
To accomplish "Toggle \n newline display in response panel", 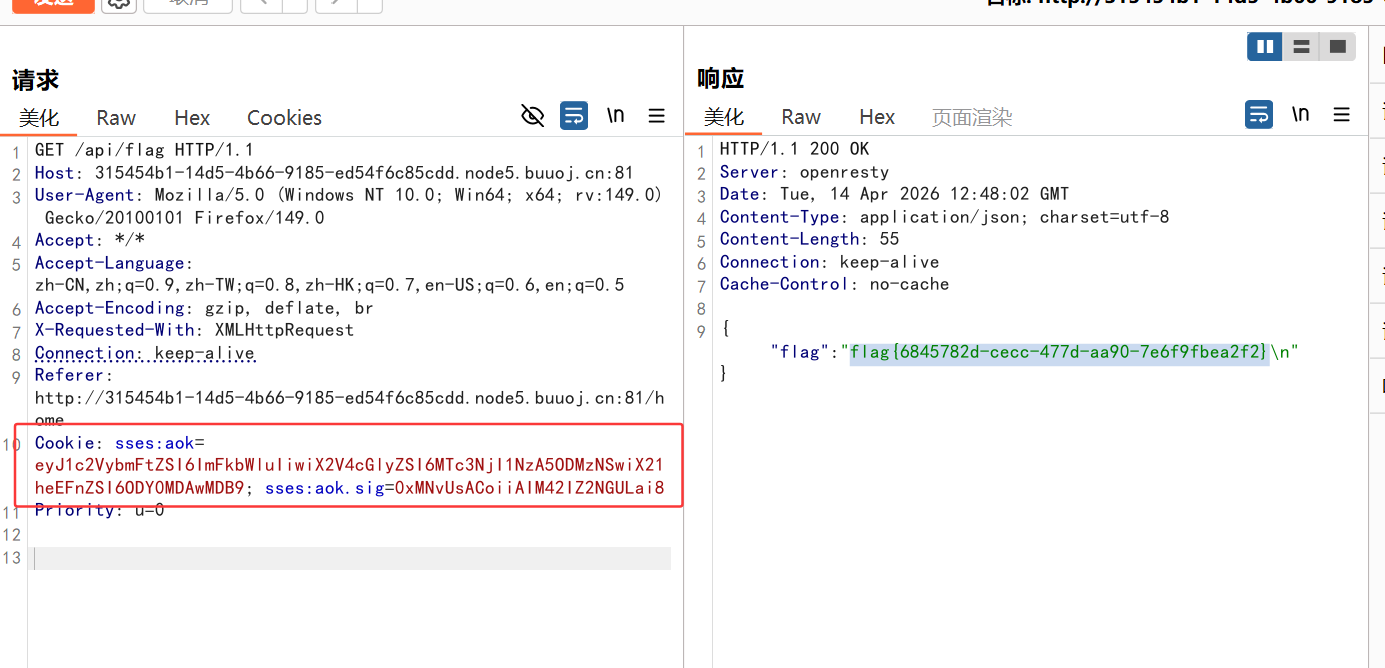I will click(1300, 115).
